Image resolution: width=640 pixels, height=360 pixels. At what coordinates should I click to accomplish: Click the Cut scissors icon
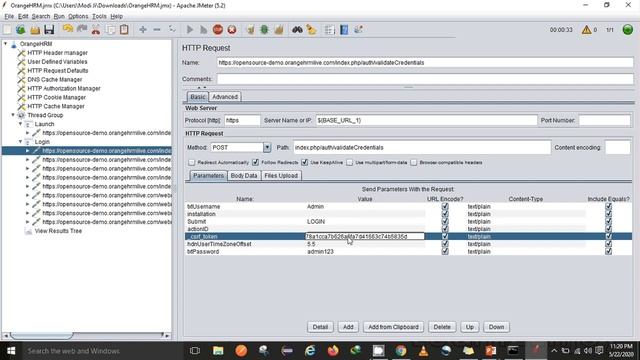click(96, 30)
